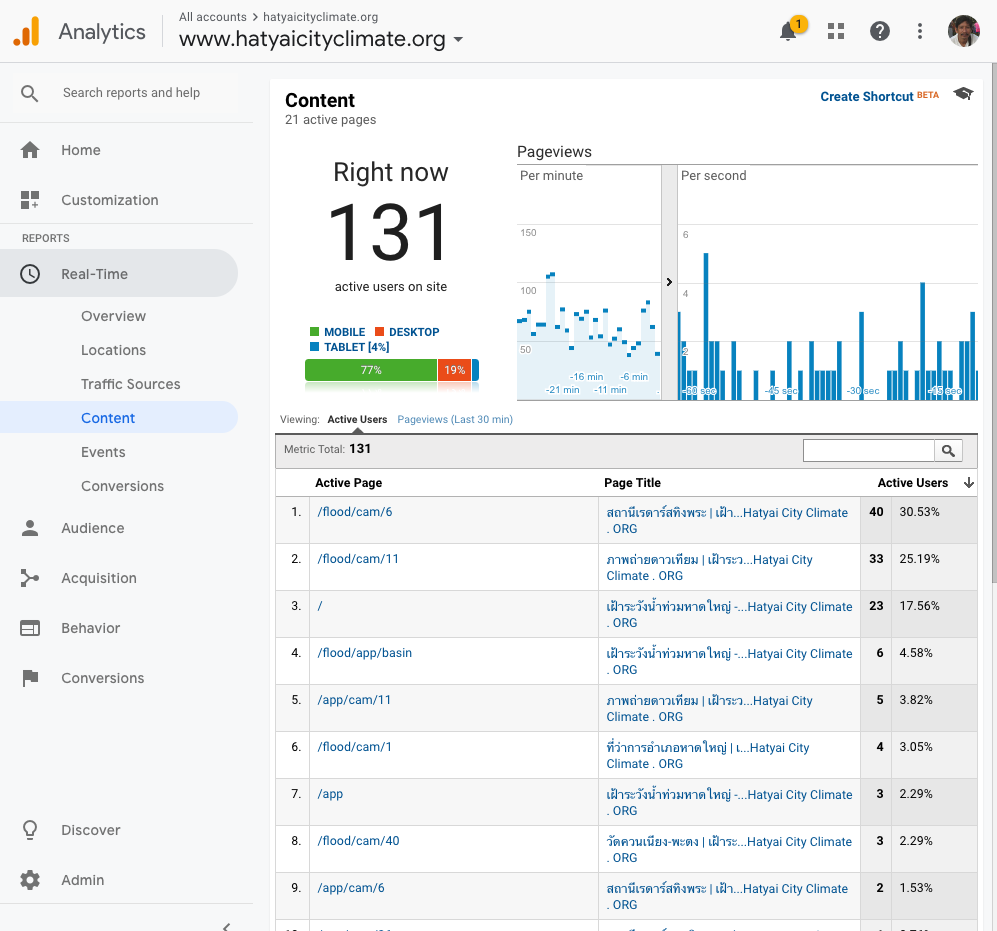Open the /flood/app/basin page link
This screenshot has width=997, height=931.
[364, 653]
